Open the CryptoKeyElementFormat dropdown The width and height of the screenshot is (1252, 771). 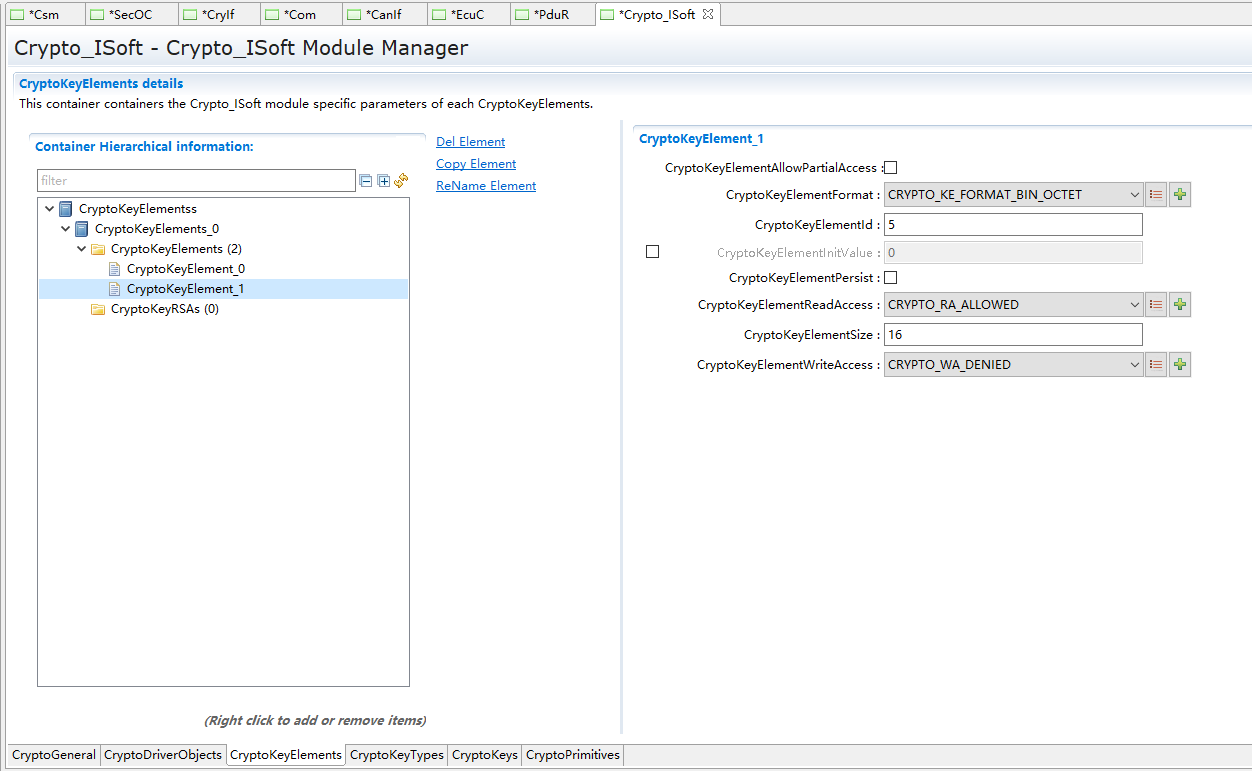point(1013,195)
